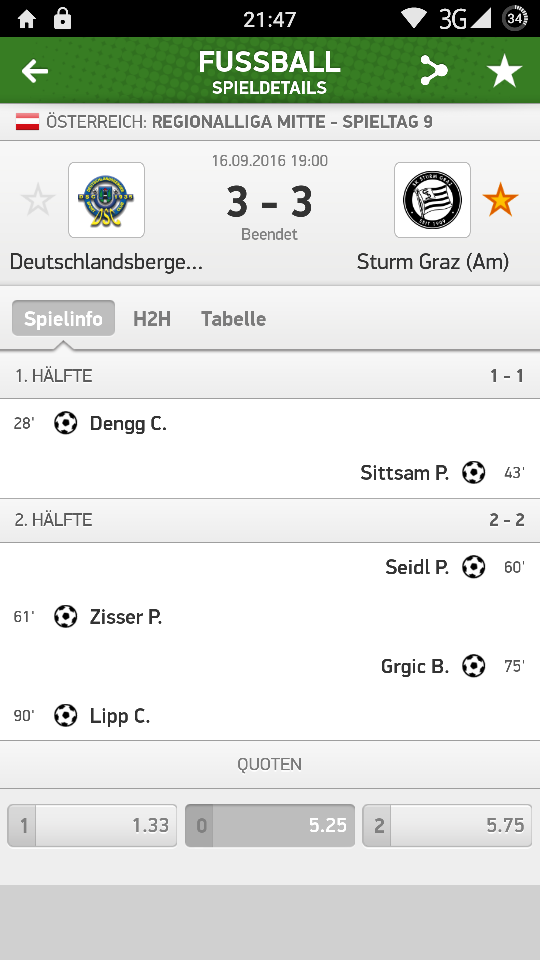Open Deutschlandsberger club logo
Image resolution: width=540 pixels, height=960 pixels.
point(107,200)
